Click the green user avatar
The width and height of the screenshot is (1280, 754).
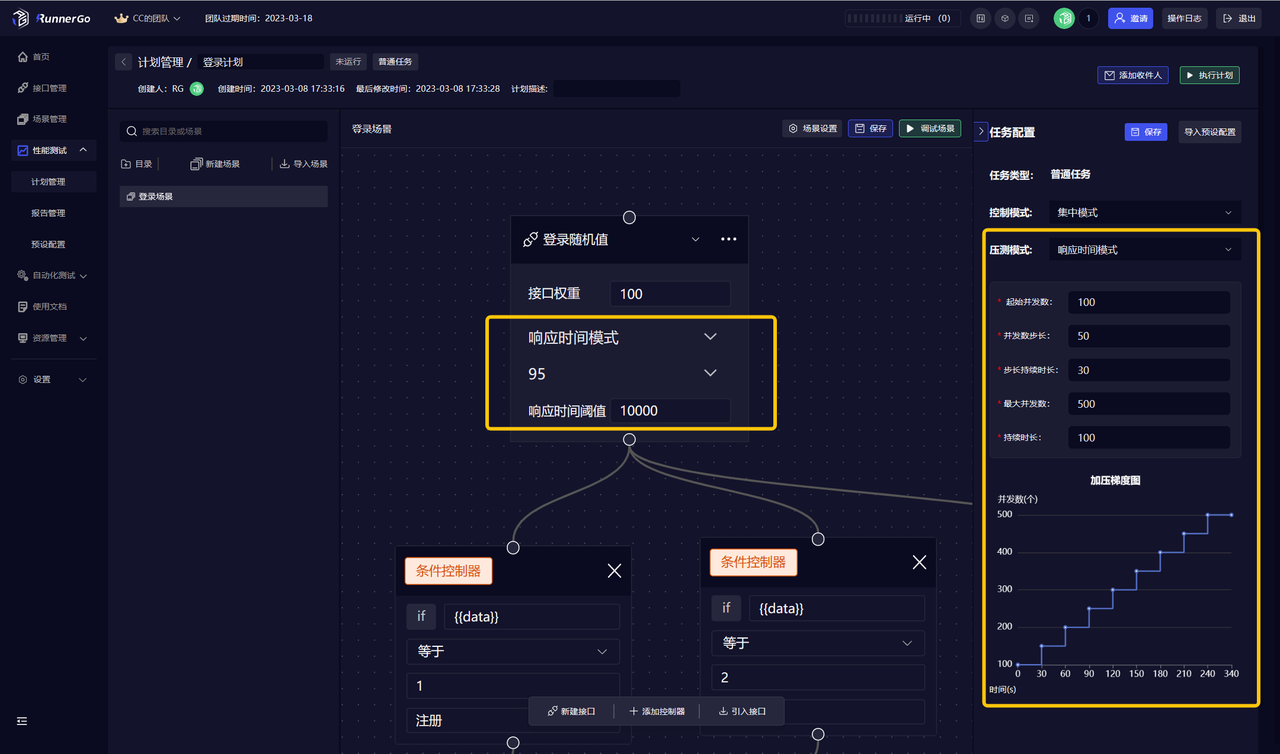tap(1064, 18)
